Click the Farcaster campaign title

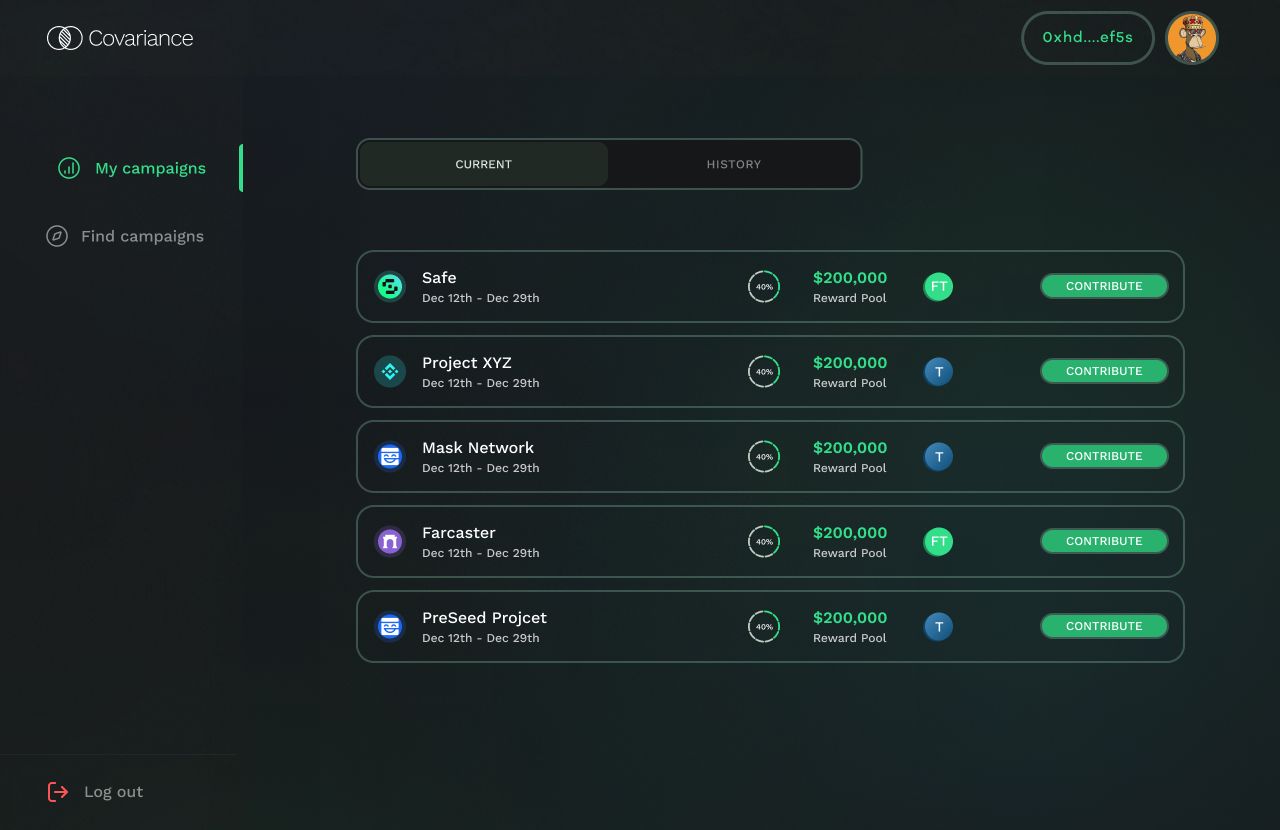[x=459, y=533]
